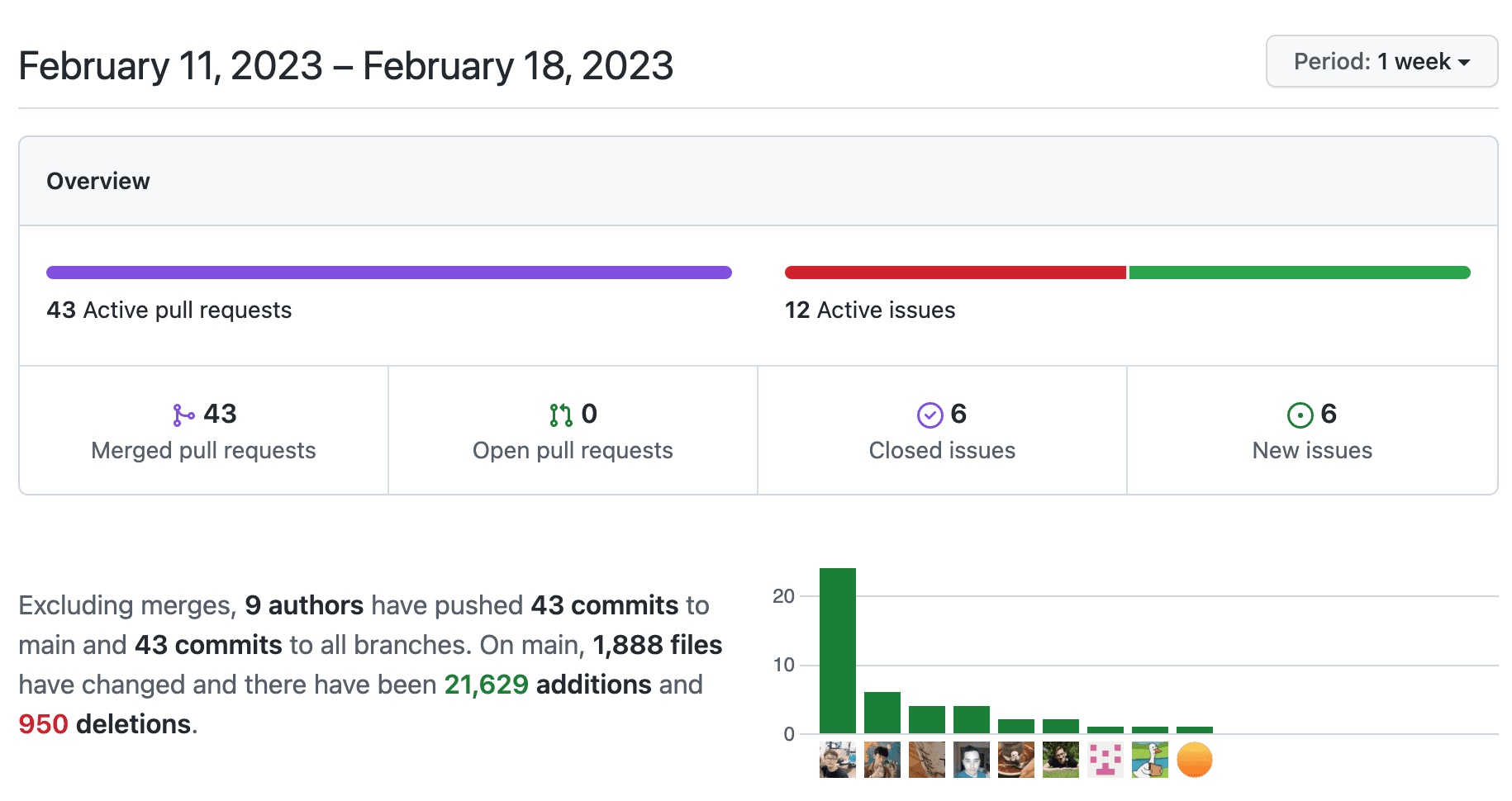Click the man lying on grass avatar
This screenshot has height=801, width=1512.
(x=1060, y=760)
